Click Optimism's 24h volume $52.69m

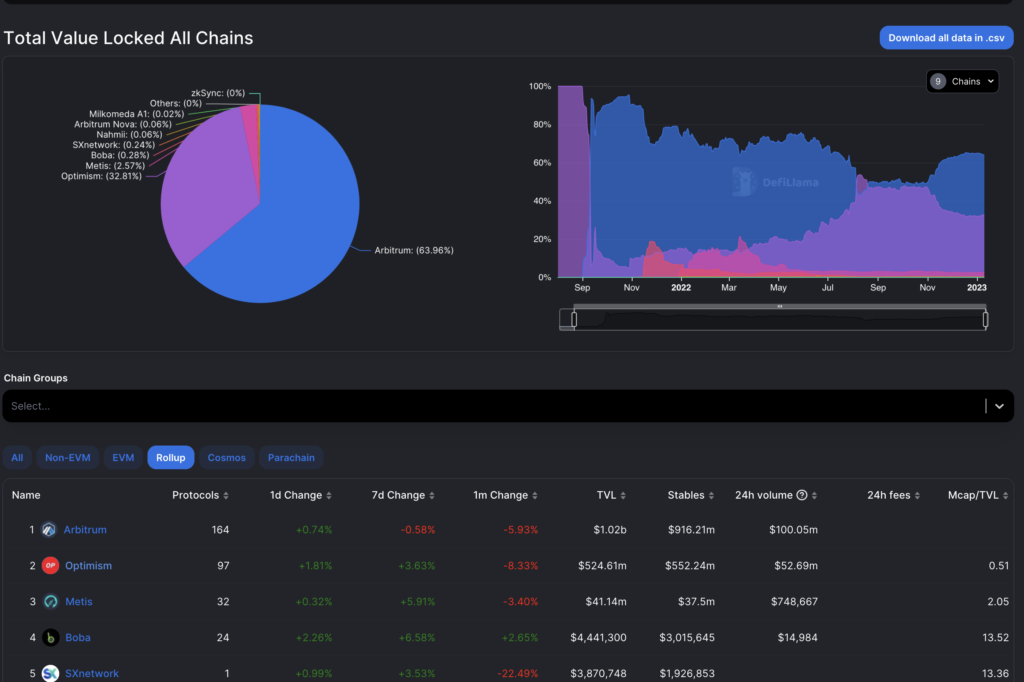[x=796, y=566]
